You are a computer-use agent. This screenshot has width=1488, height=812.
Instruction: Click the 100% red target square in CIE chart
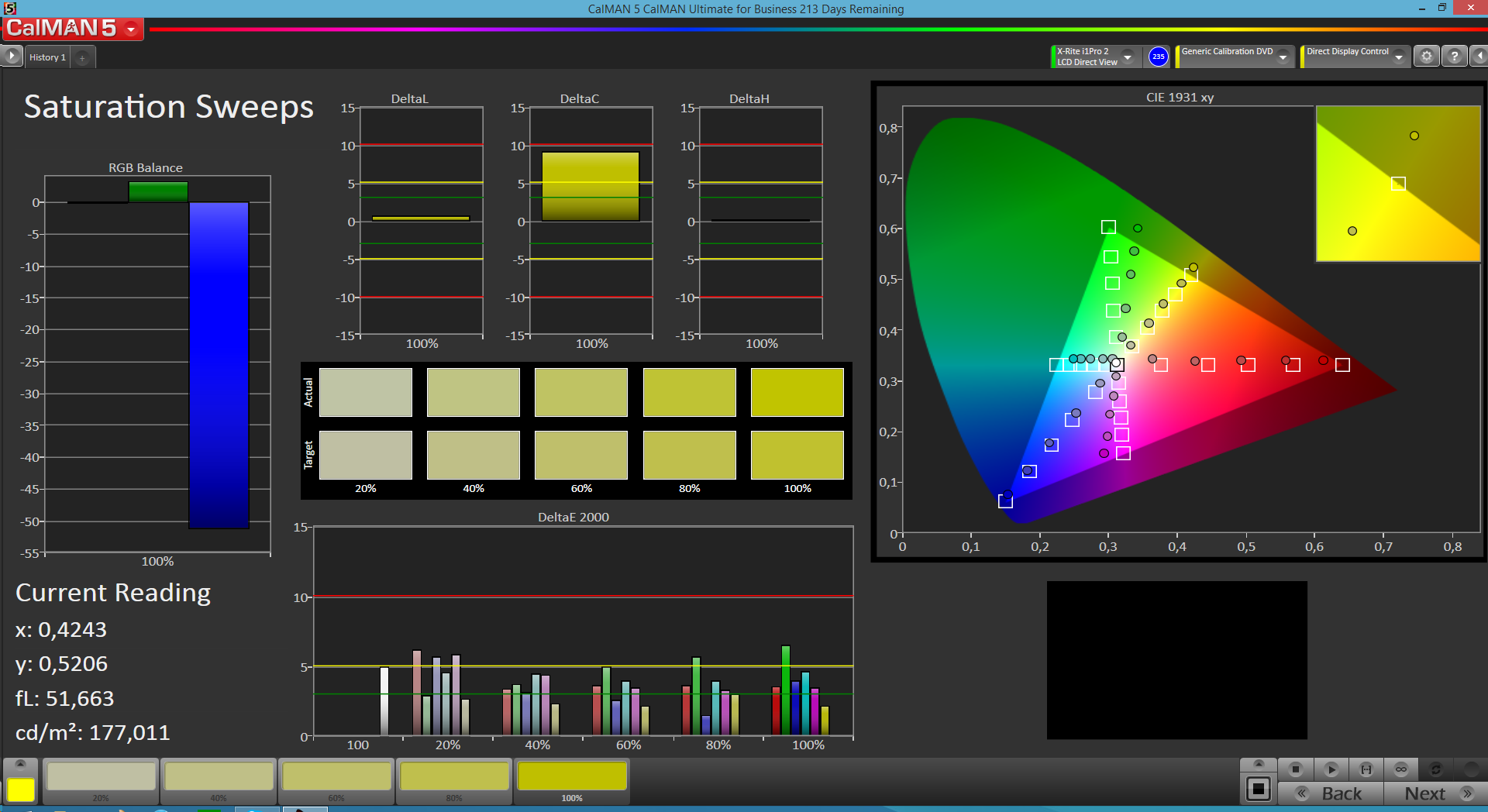pos(1343,365)
